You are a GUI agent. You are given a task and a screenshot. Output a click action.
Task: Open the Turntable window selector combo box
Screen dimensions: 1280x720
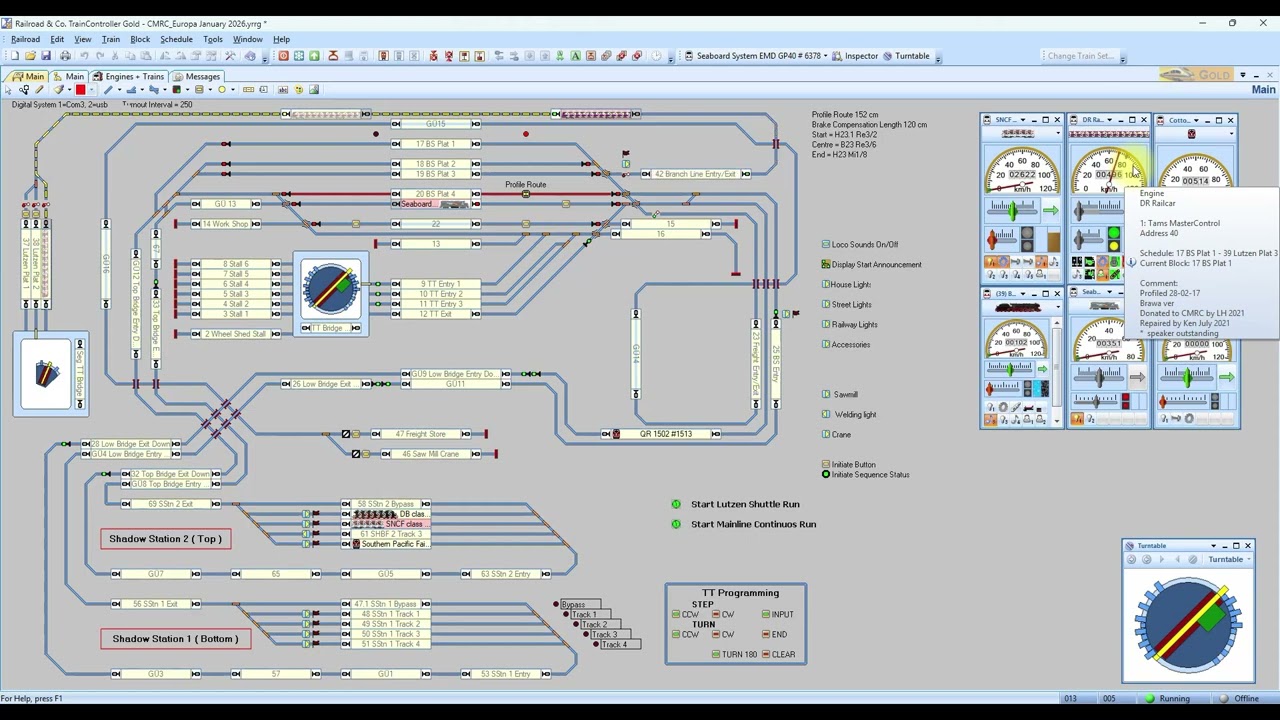1229,560
